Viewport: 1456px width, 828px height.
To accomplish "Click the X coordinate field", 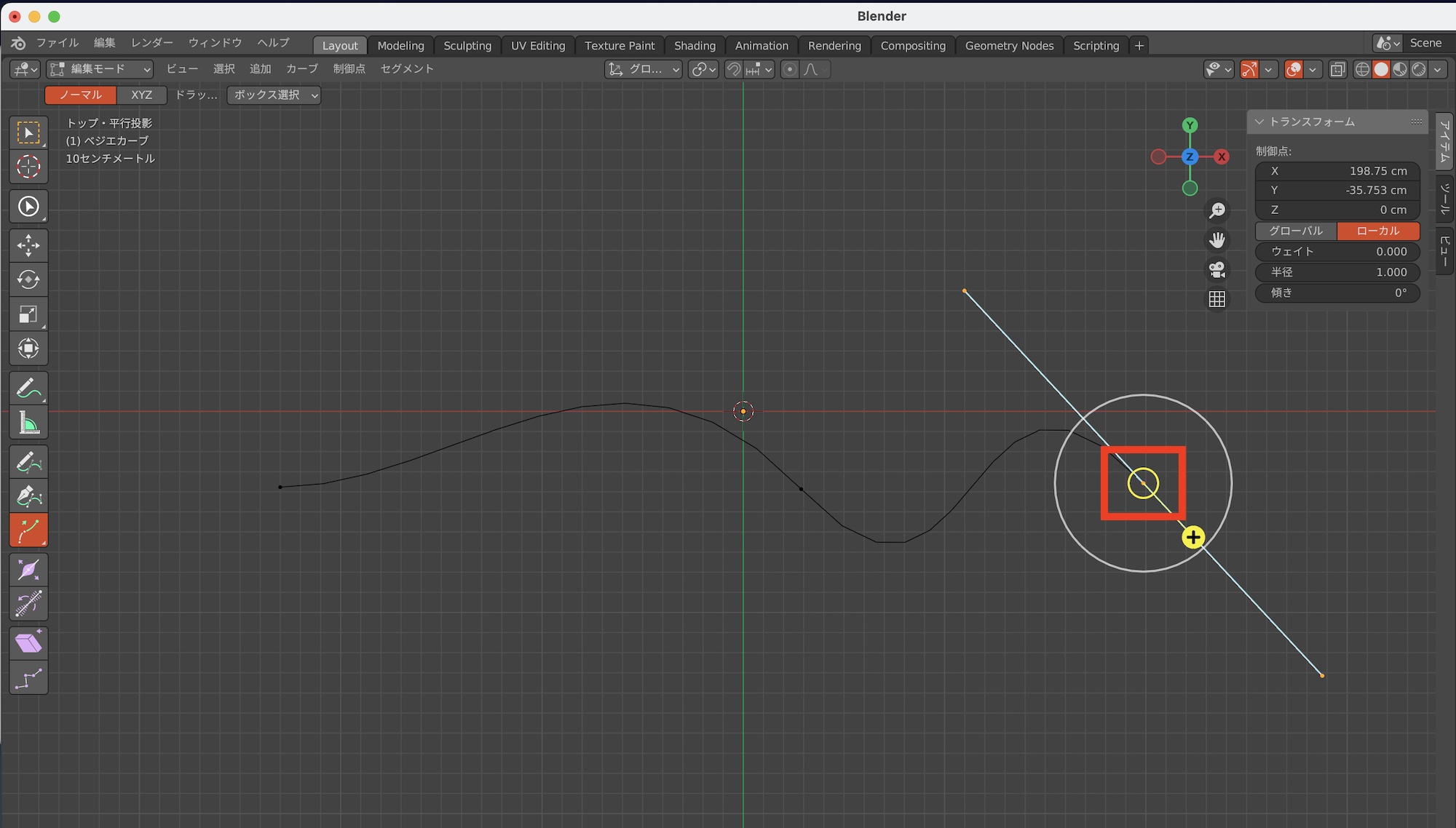I will tap(1337, 171).
